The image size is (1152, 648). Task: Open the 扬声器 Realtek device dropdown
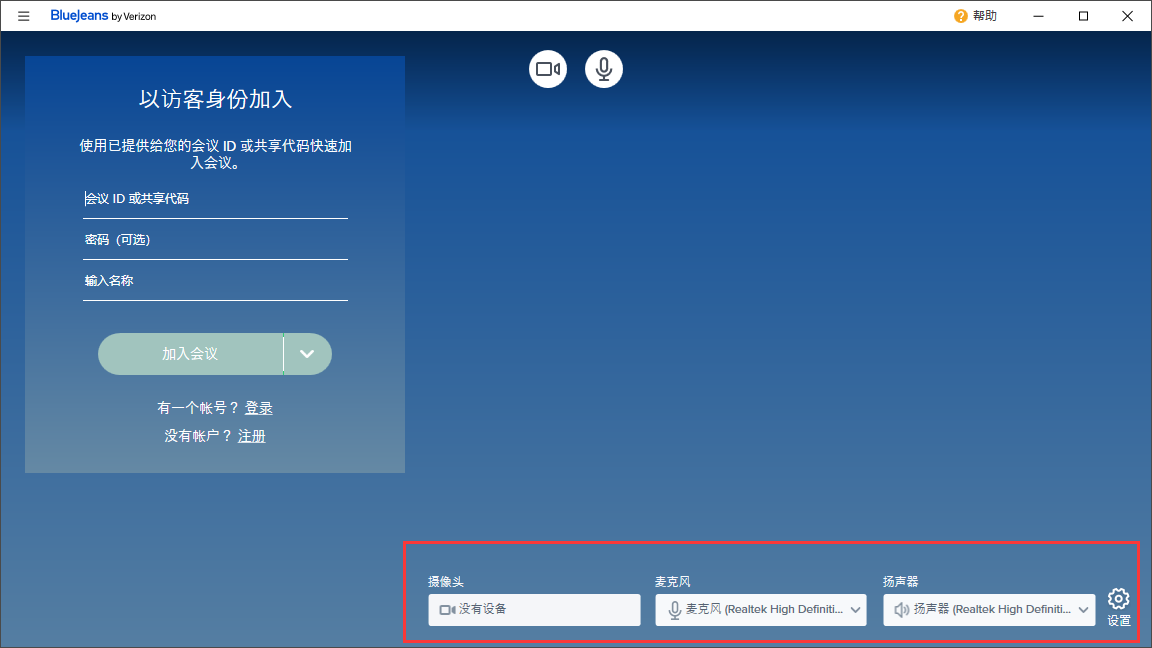pyautogui.click(x=989, y=610)
